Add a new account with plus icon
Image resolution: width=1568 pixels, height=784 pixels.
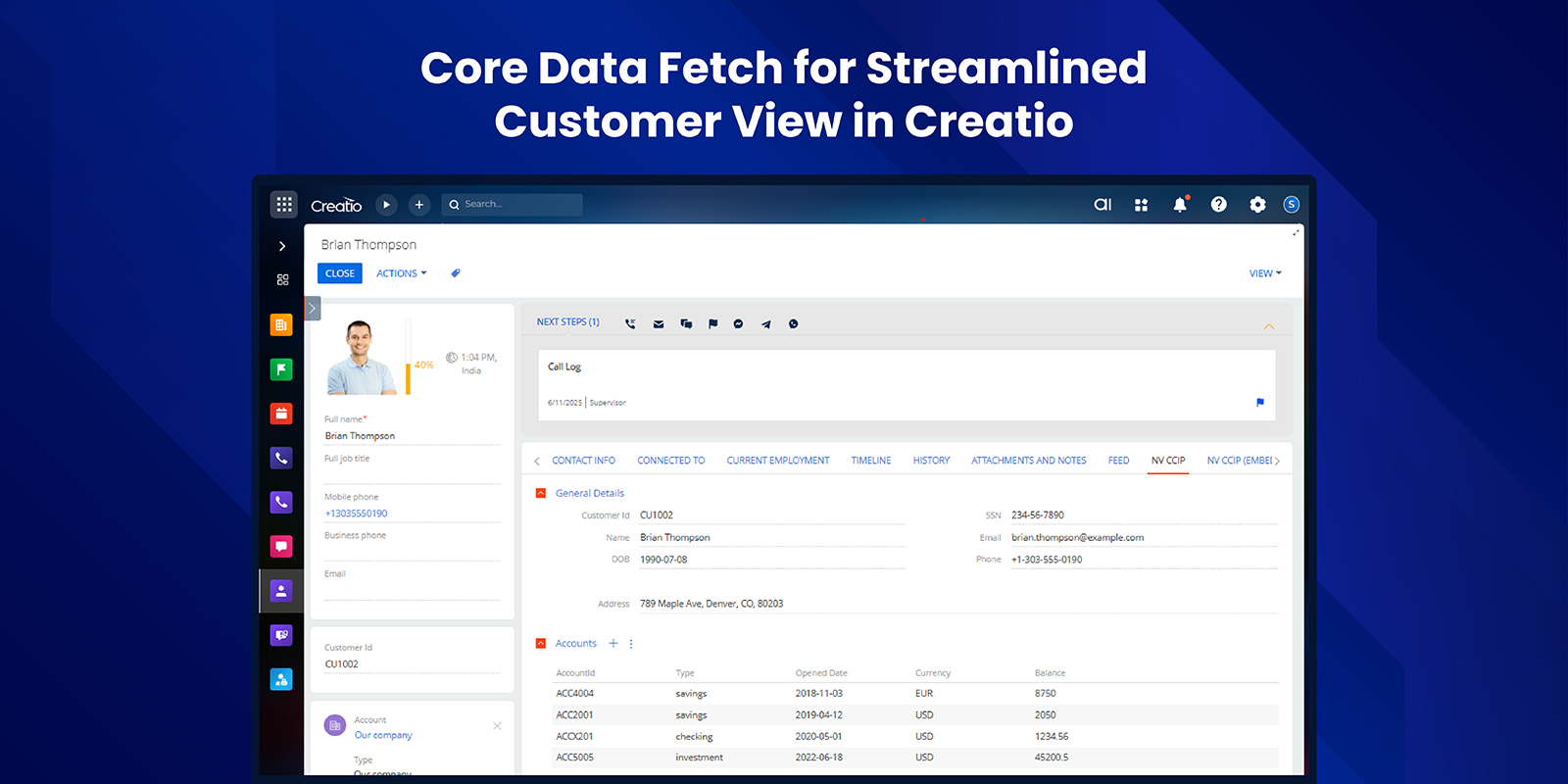click(613, 644)
